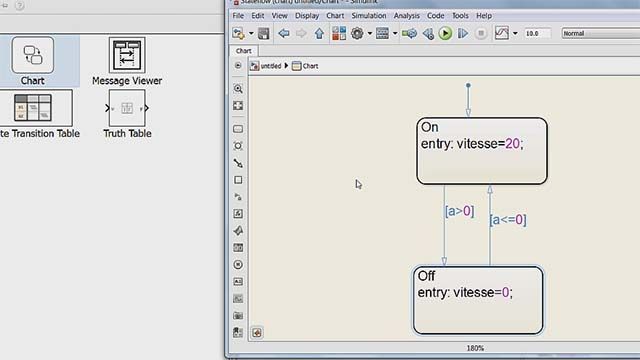The image size is (640, 360).
Task: Click 'Chart' in the breadcrumb
Action: [x=310, y=66]
